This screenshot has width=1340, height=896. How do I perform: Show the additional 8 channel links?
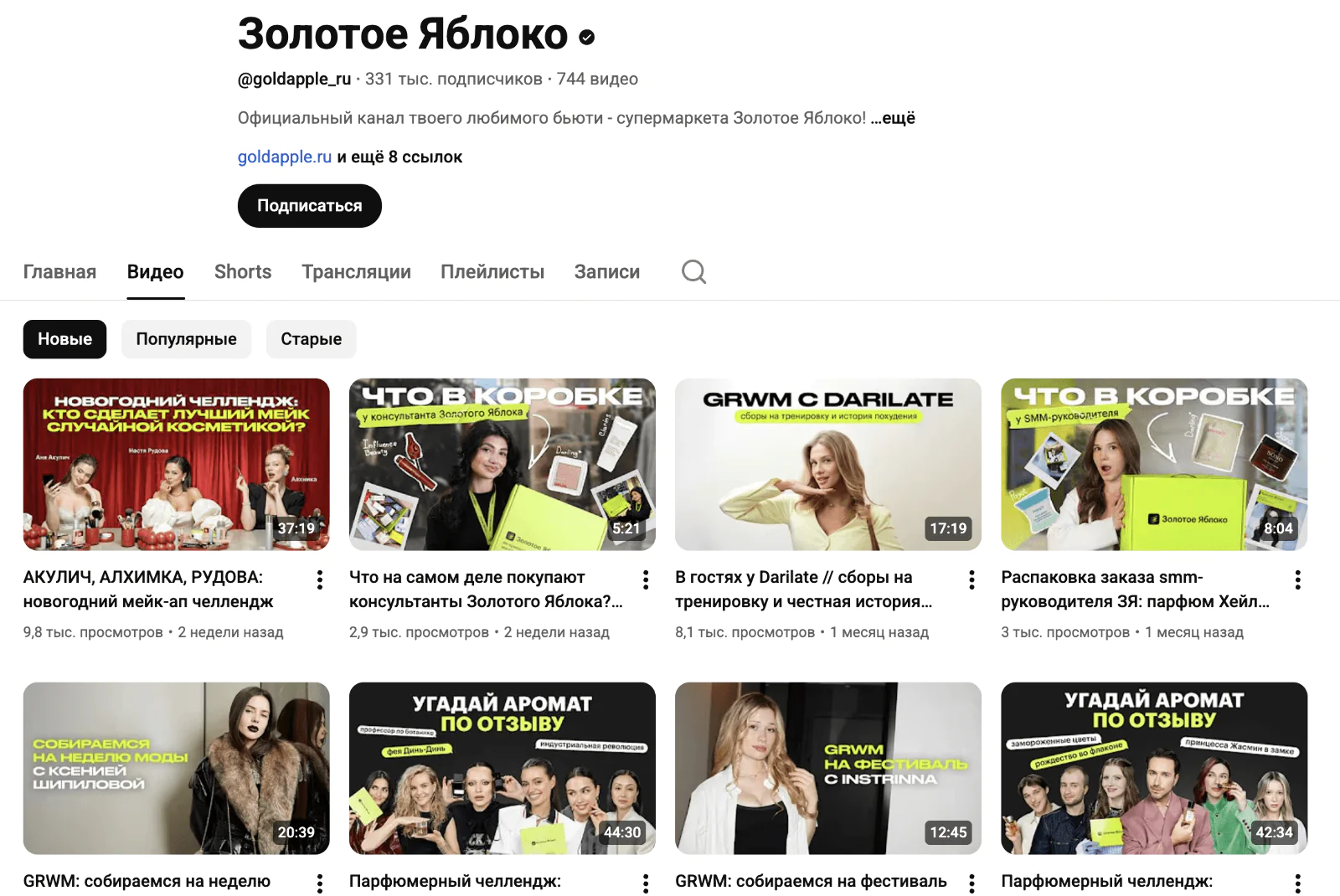coord(399,157)
